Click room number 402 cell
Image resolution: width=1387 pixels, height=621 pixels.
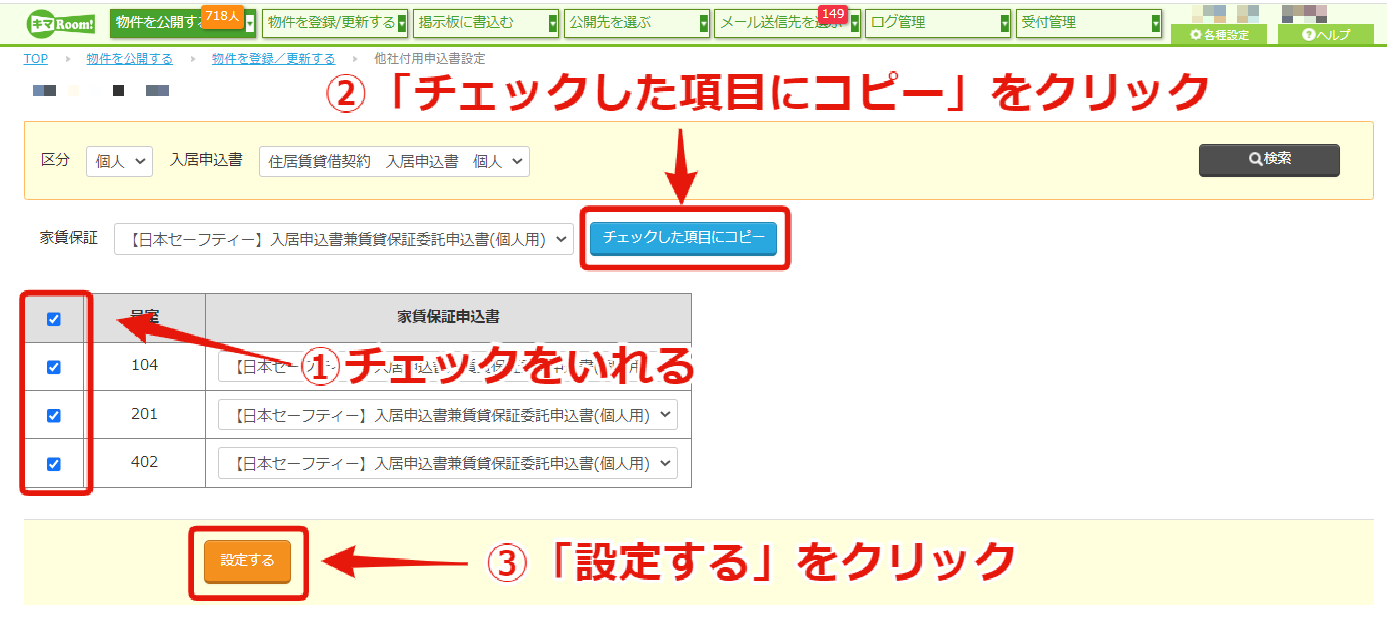(144, 462)
